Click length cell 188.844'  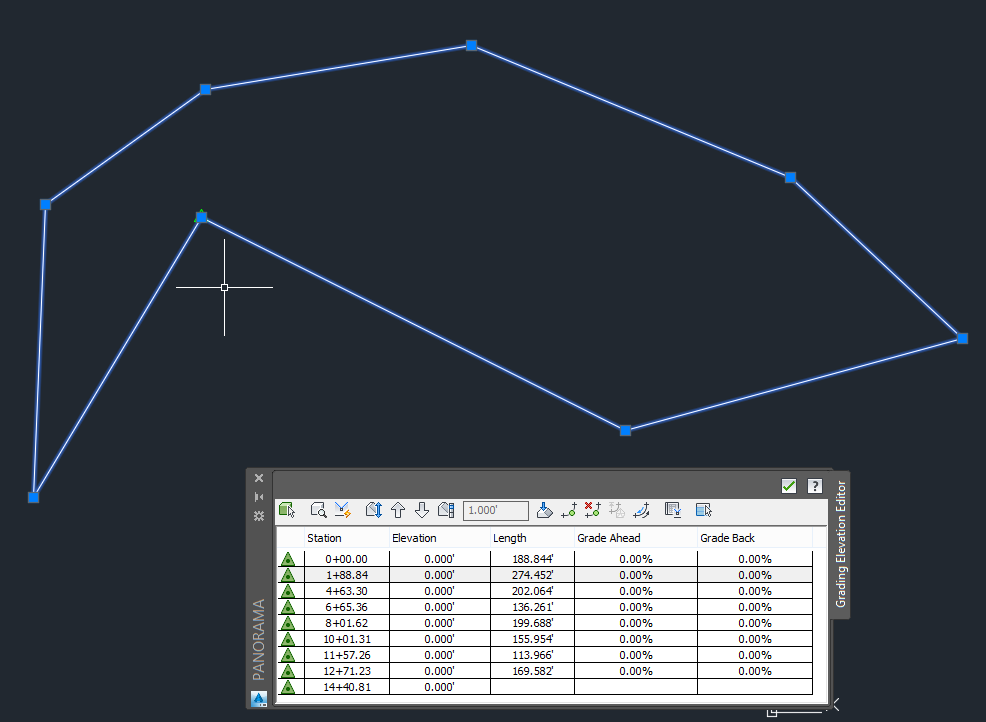click(x=532, y=559)
